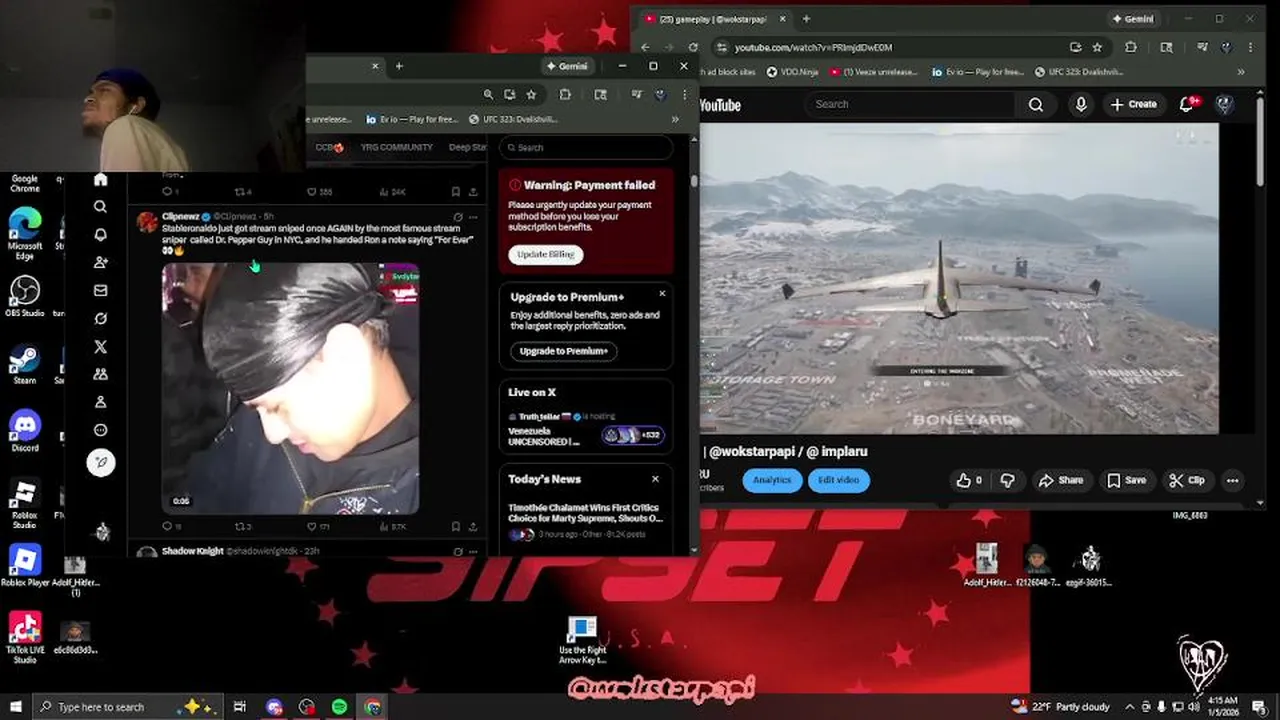Open Spotify from the taskbar
The height and width of the screenshot is (720, 1280).
(x=340, y=707)
